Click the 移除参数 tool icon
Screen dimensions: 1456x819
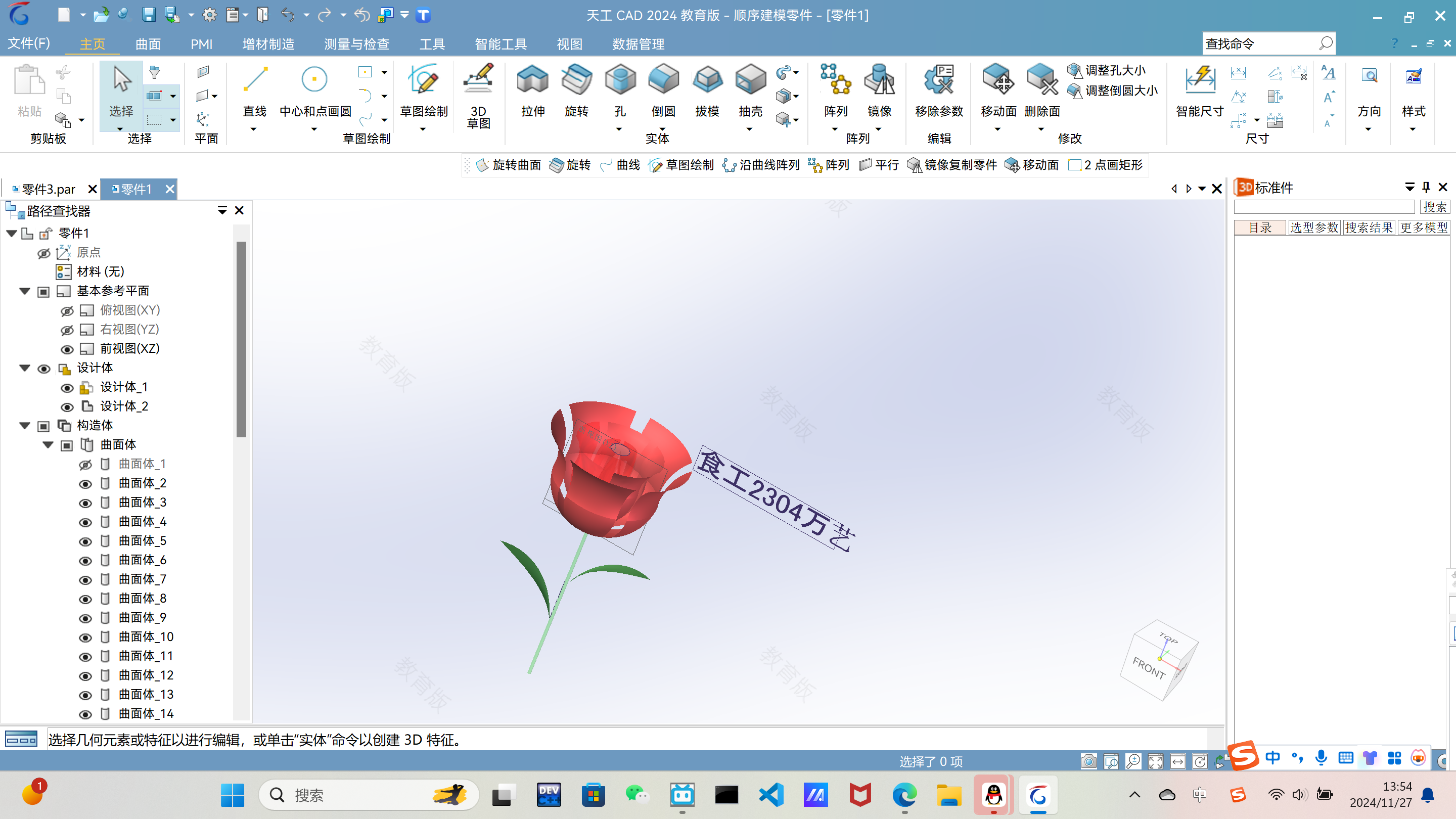click(x=939, y=79)
